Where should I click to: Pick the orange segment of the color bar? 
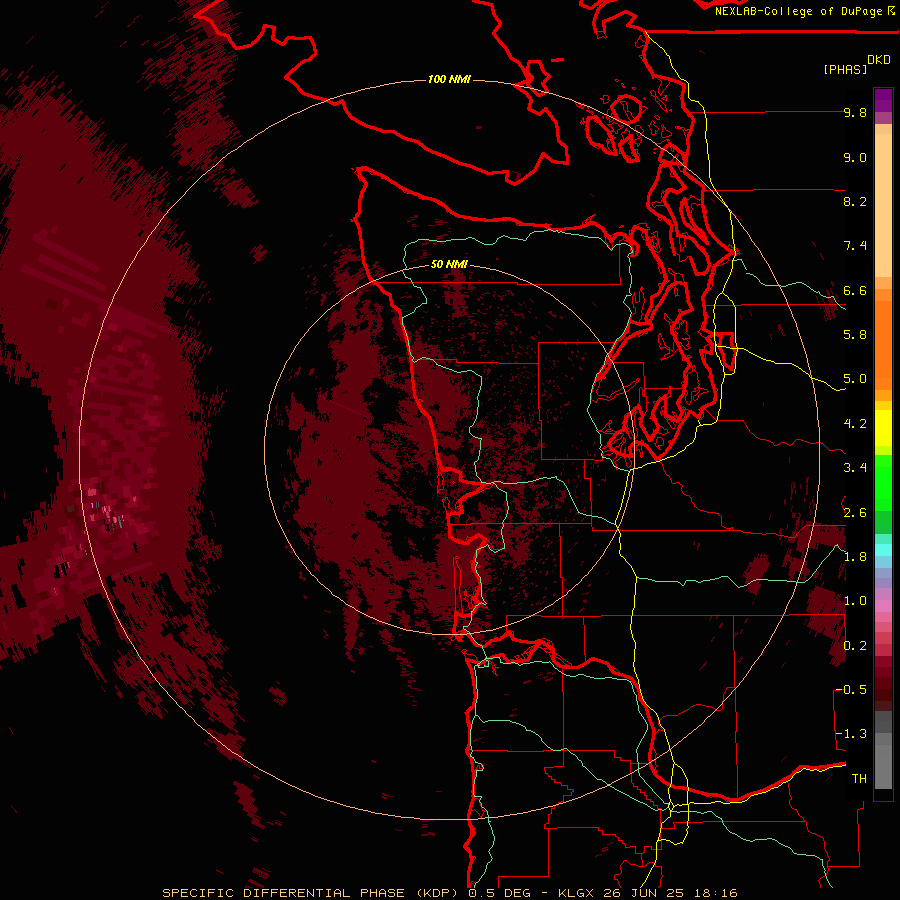(x=883, y=344)
